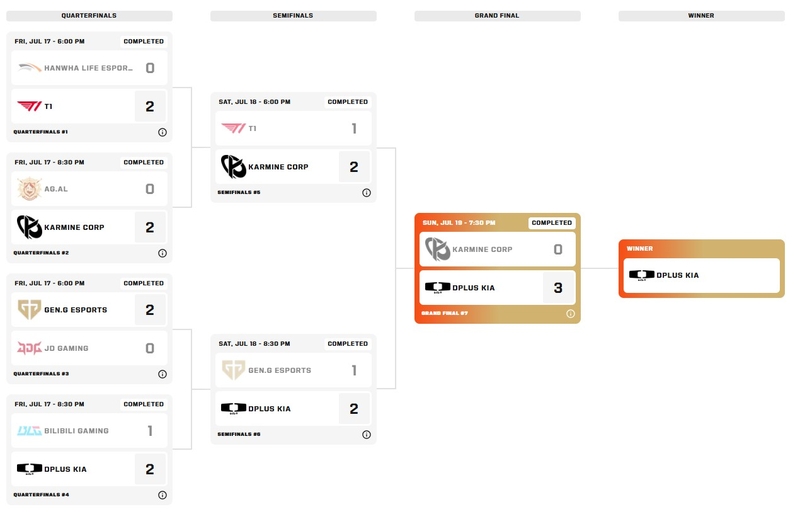Open Bilibili Gaming team row
The width and height of the screenshot is (800, 514).
click(89, 431)
